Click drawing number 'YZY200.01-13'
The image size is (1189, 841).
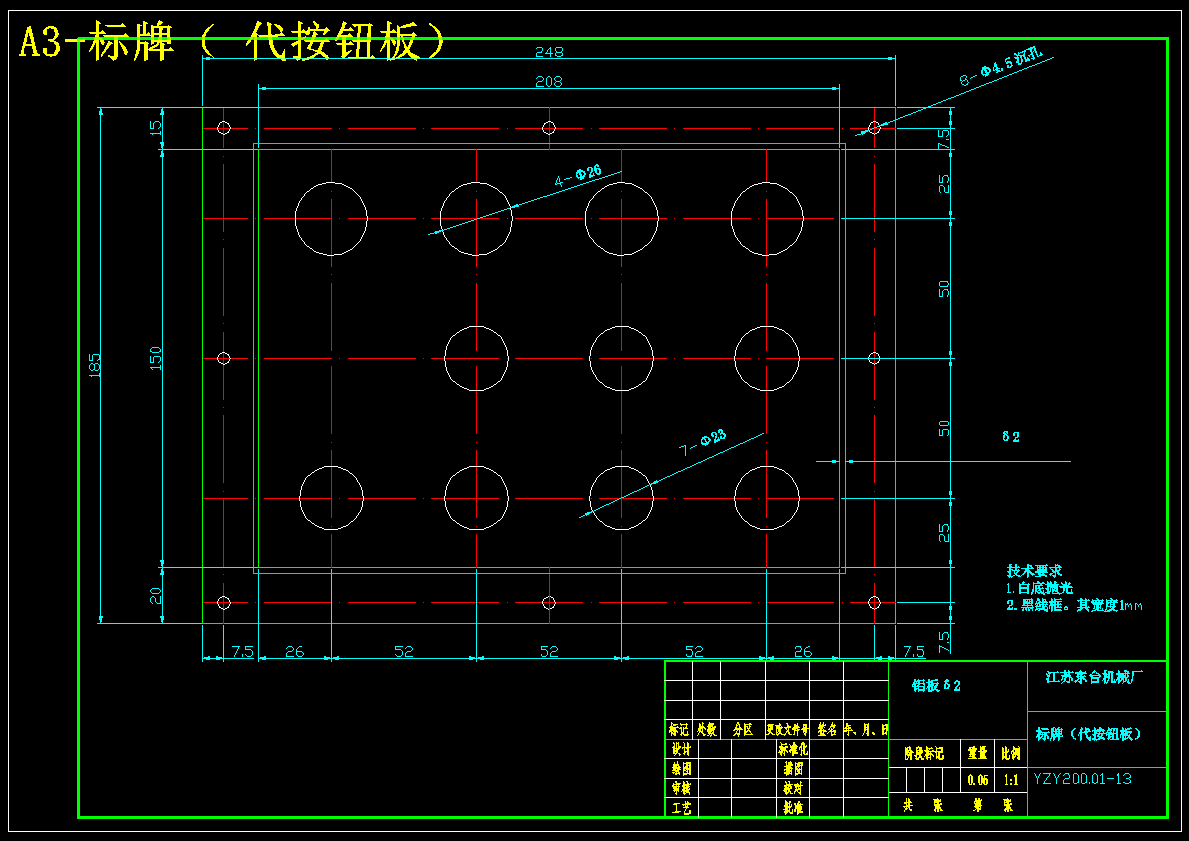click(1083, 779)
